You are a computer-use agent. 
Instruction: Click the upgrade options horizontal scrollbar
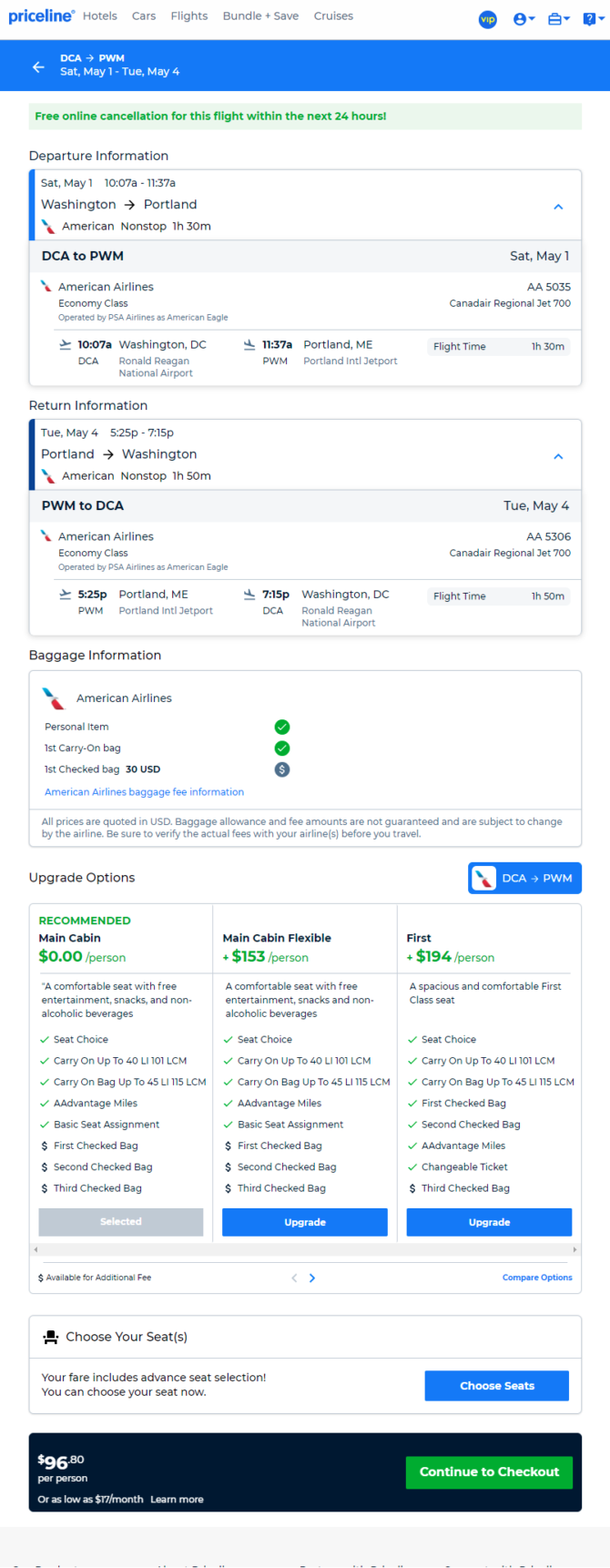tap(305, 1250)
